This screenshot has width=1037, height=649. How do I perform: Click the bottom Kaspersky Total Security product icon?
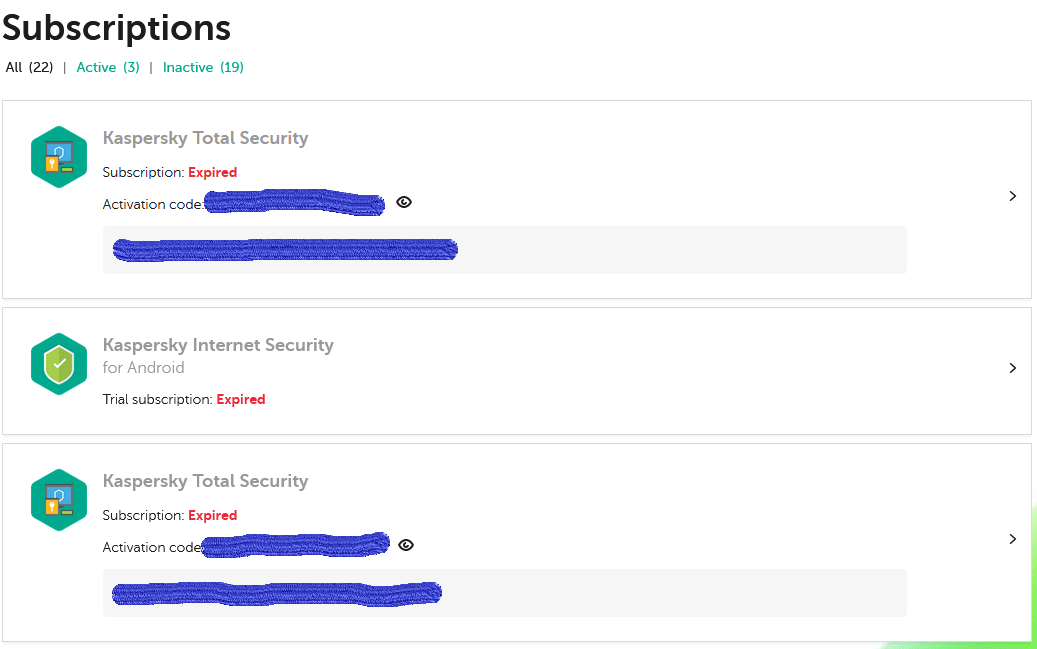(x=59, y=499)
